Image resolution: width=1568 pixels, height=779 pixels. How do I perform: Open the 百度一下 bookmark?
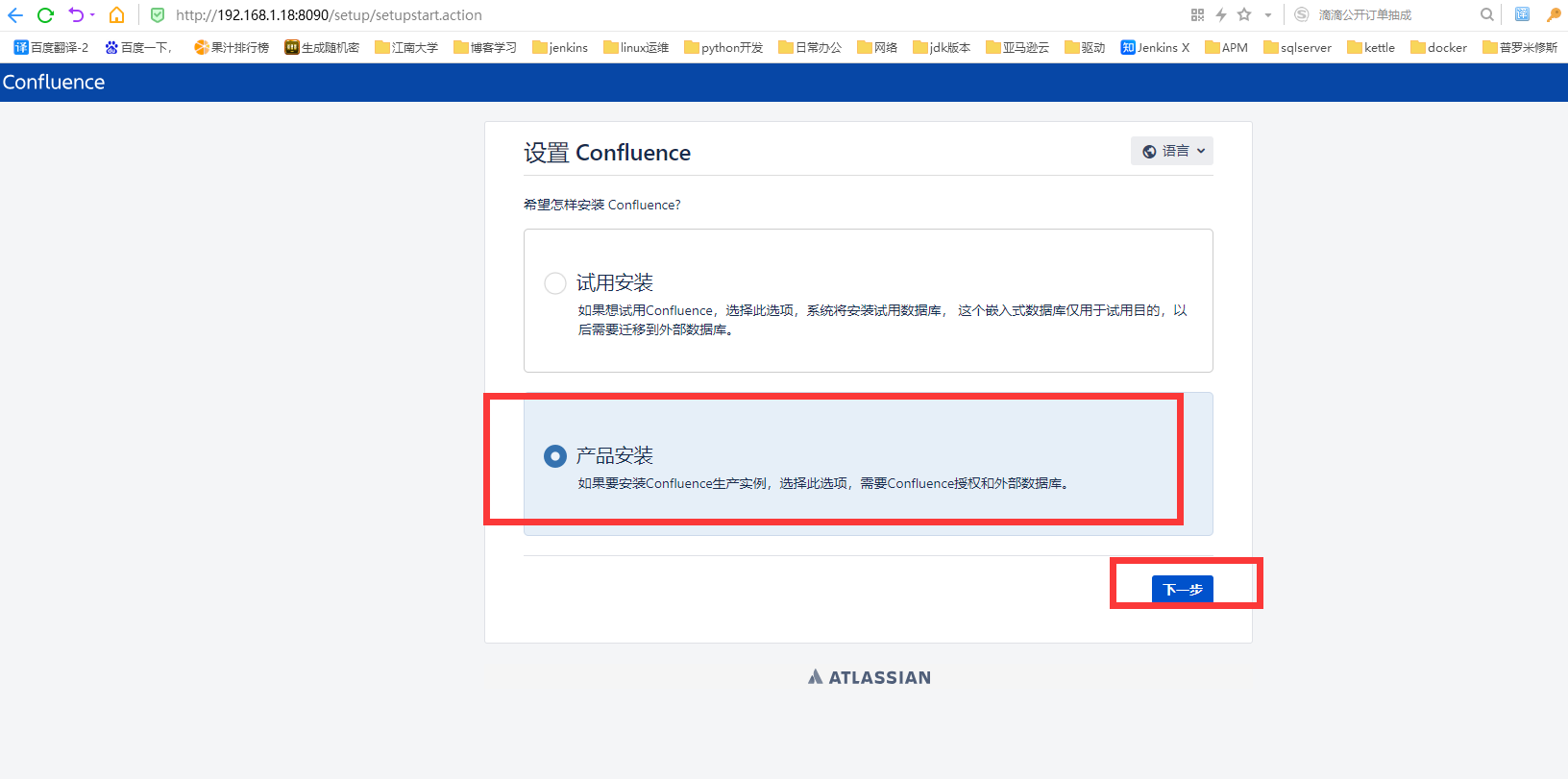tap(138, 47)
